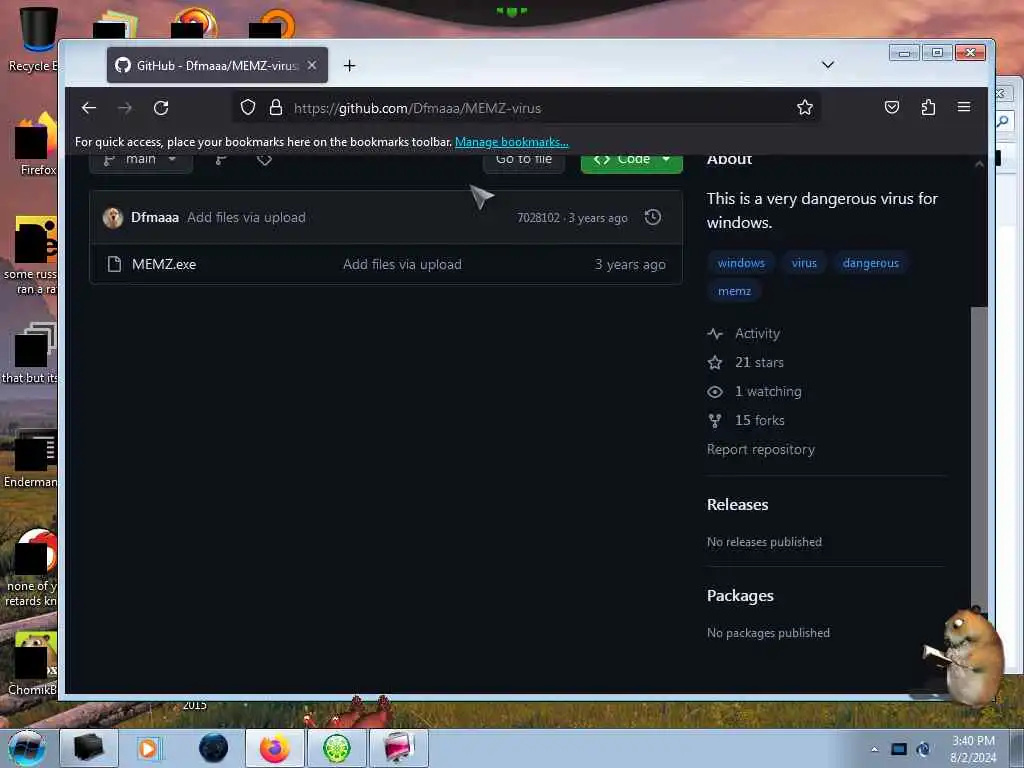This screenshot has width=1024, height=768.
Task: Open tracking protection shield icon
Action: pyautogui.click(x=248, y=107)
